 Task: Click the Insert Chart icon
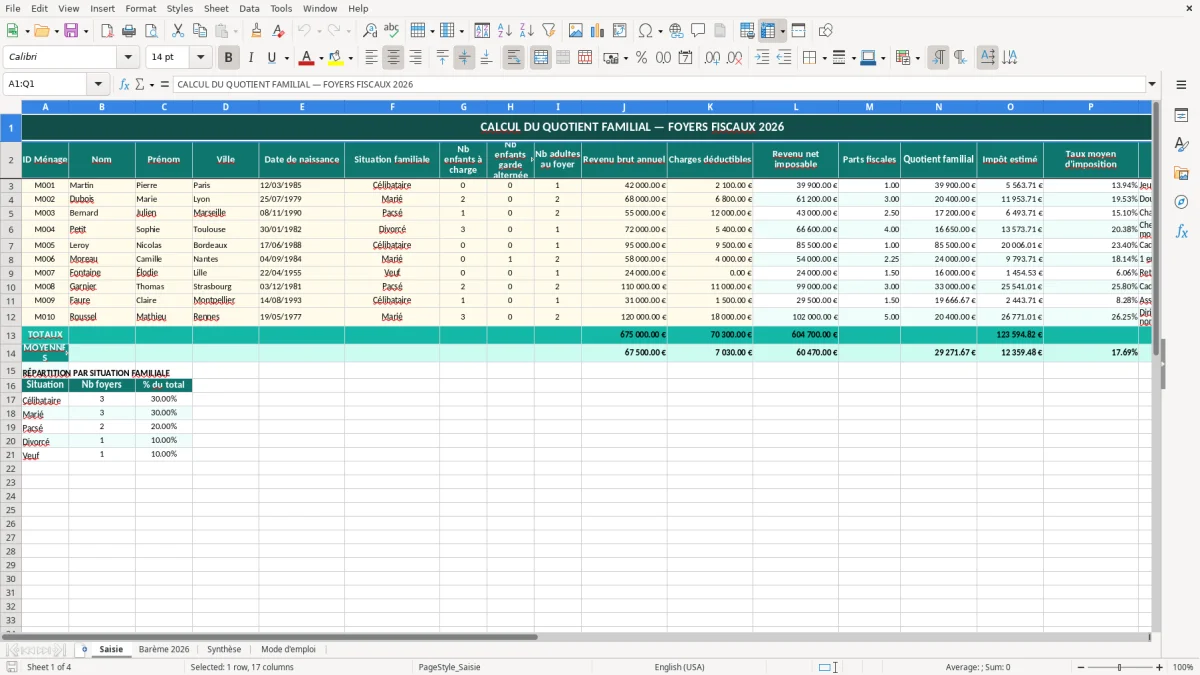pyautogui.click(x=598, y=31)
